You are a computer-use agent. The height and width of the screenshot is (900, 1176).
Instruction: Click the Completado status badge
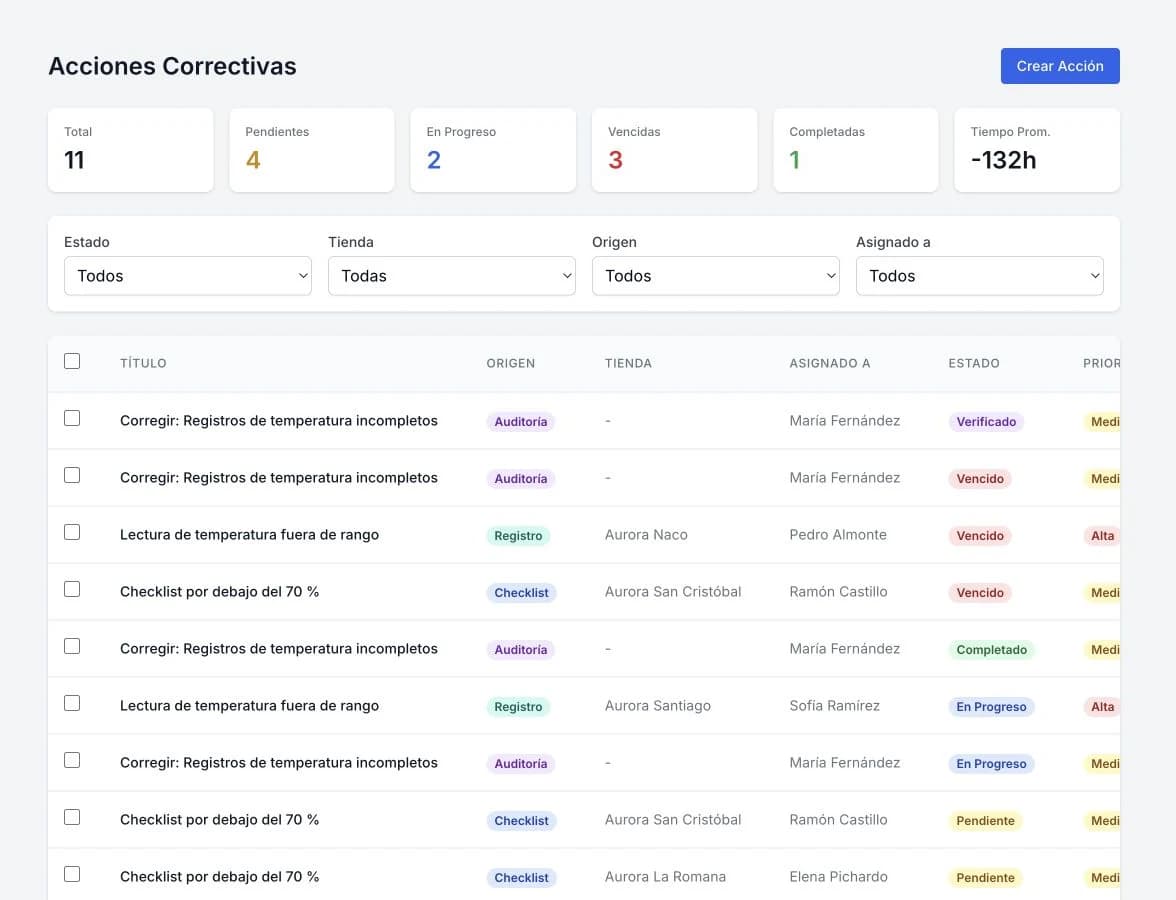tap(991, 650)
